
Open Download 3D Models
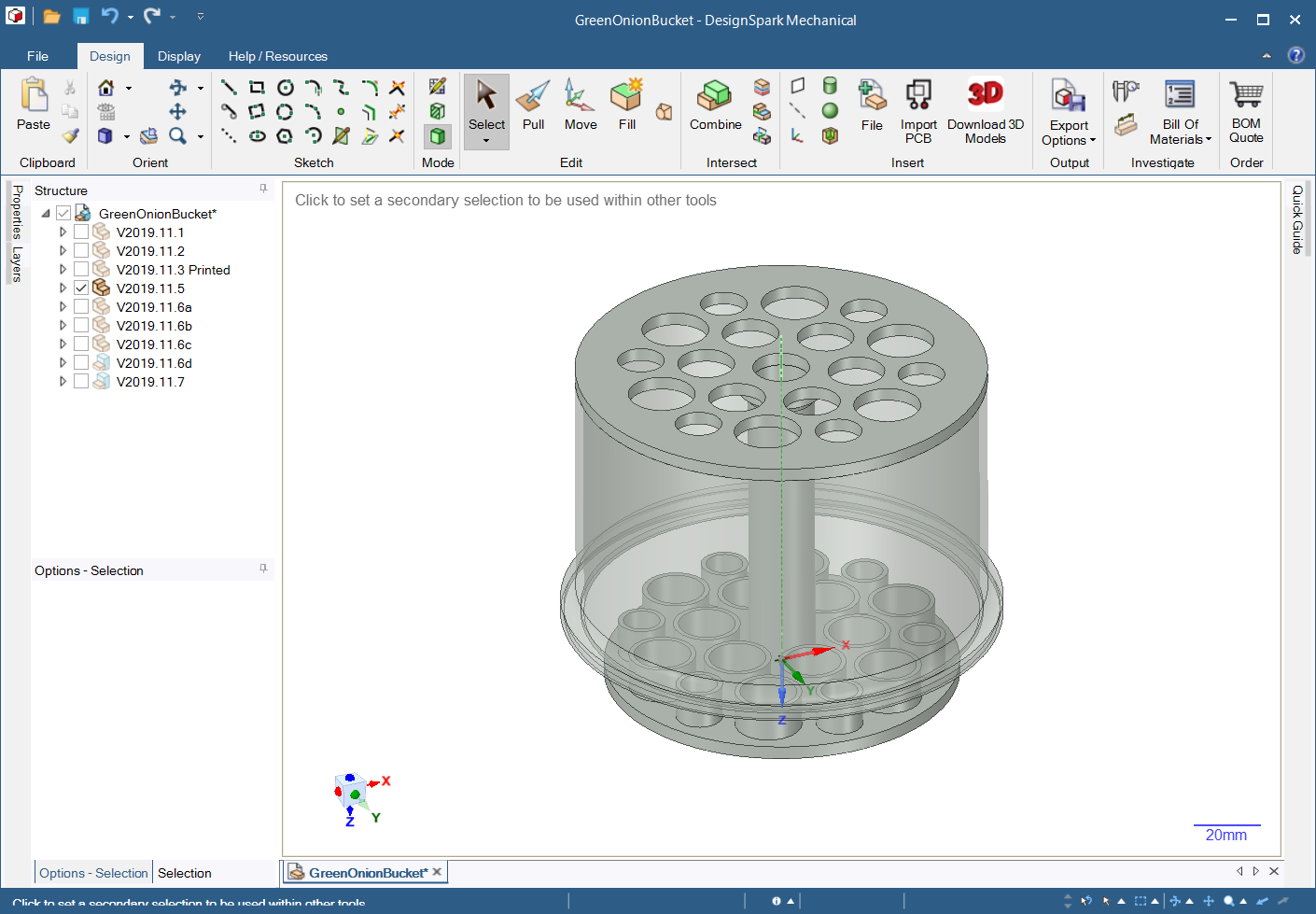tap(986, 110)
